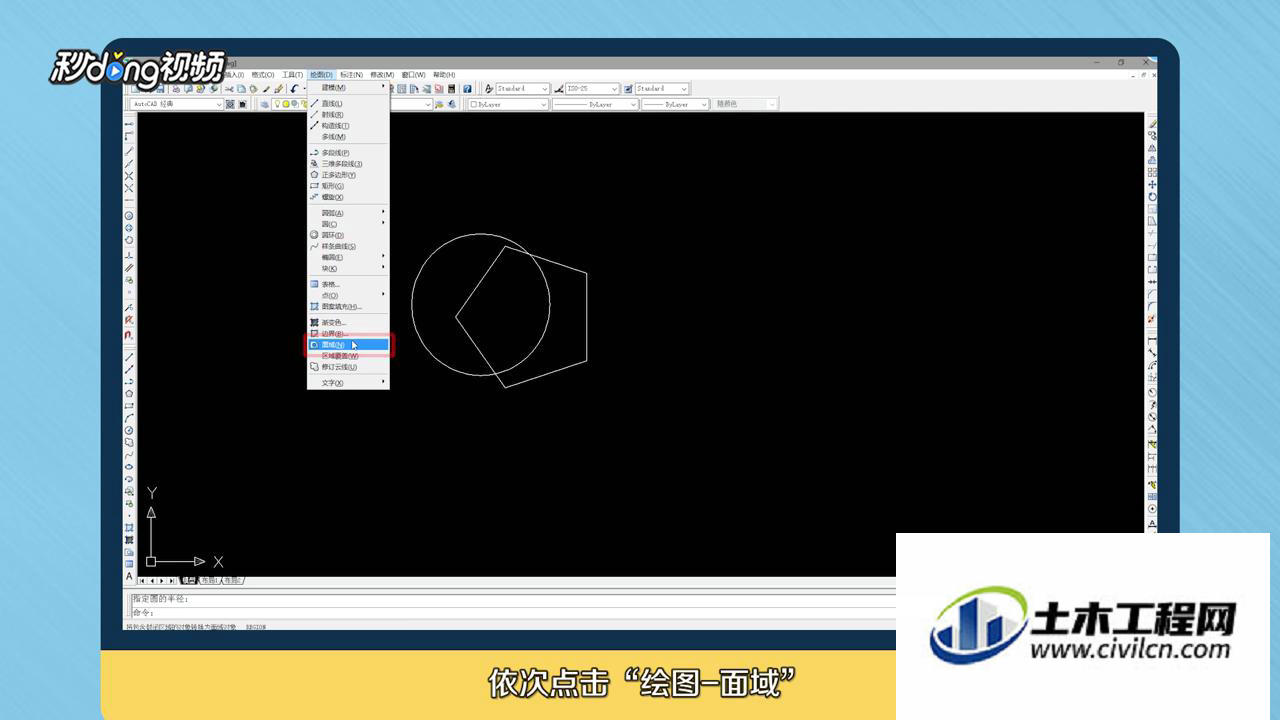The image size is (1280, 720).
Task: Expand the 建模(M) submenu
Action: point(348,87)
